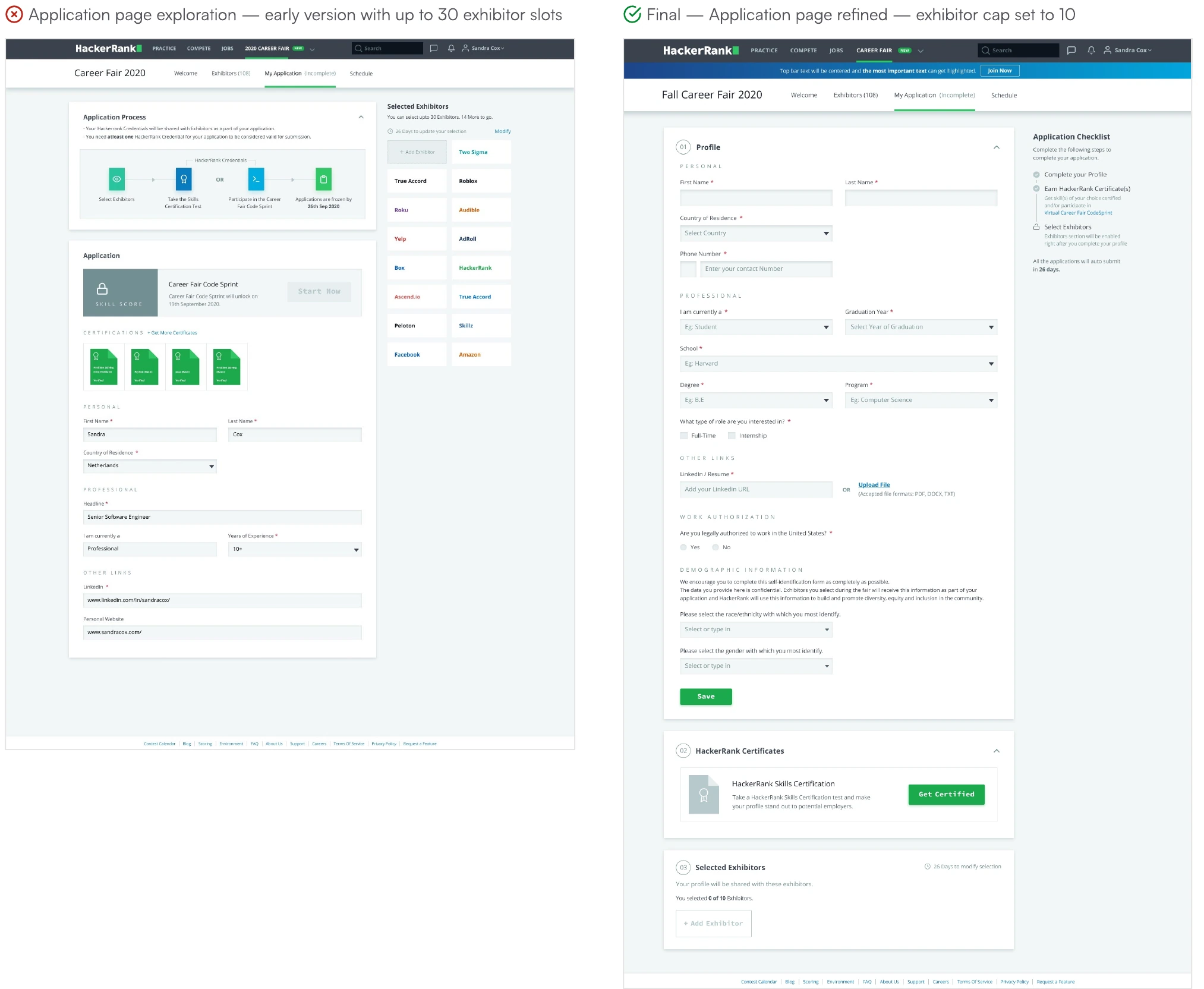Click the Modify link under Selected Exhibitors
Viewport: 1204px width, 989px height.
point(503,131)
